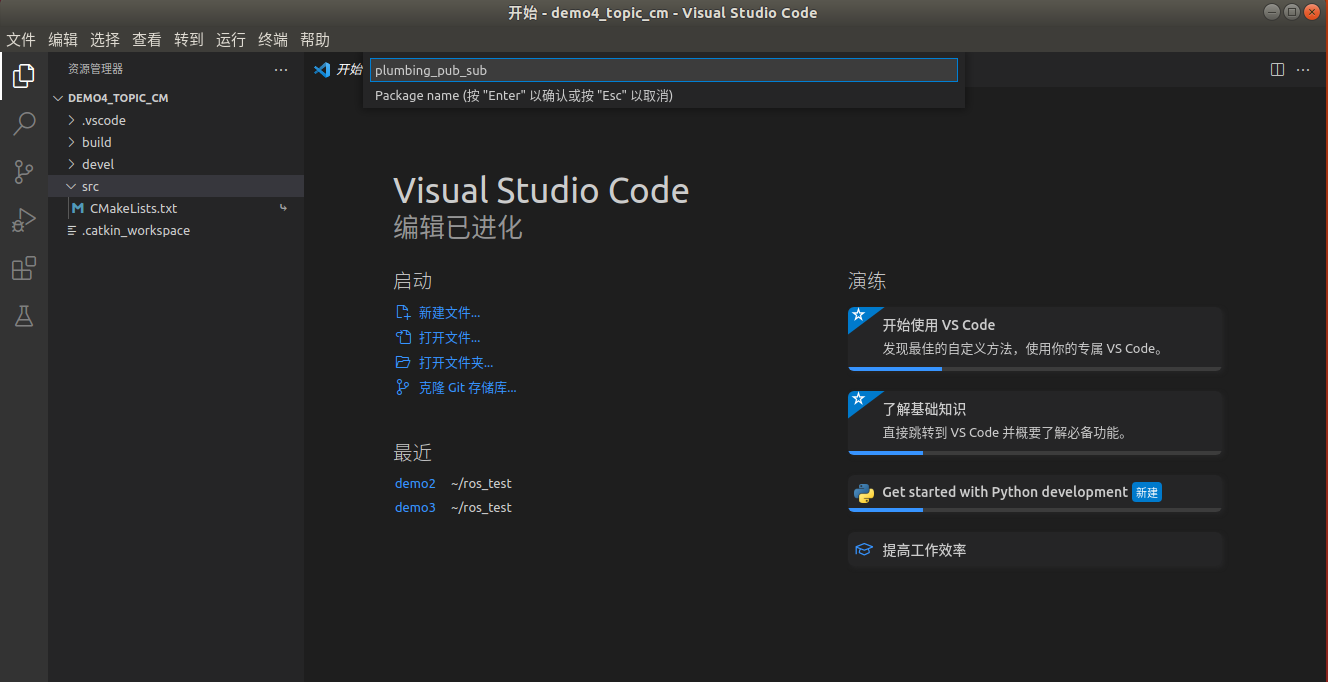The image size is (1328, 682).
Task: Open Explorer panel more actions (…)
Action: tap(281, 70)
